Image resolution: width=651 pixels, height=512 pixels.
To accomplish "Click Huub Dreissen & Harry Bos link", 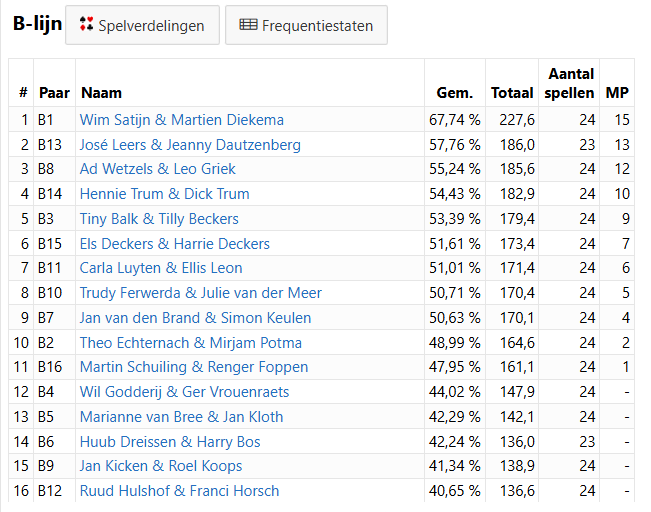I will (170, 442).
